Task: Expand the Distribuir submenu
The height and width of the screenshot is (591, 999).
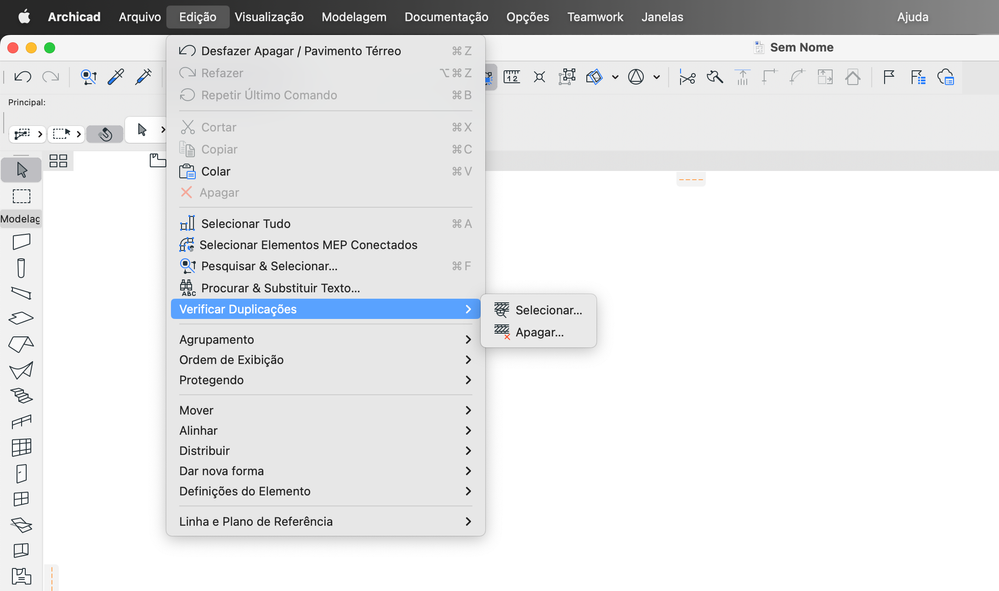Action: [326, 451]
